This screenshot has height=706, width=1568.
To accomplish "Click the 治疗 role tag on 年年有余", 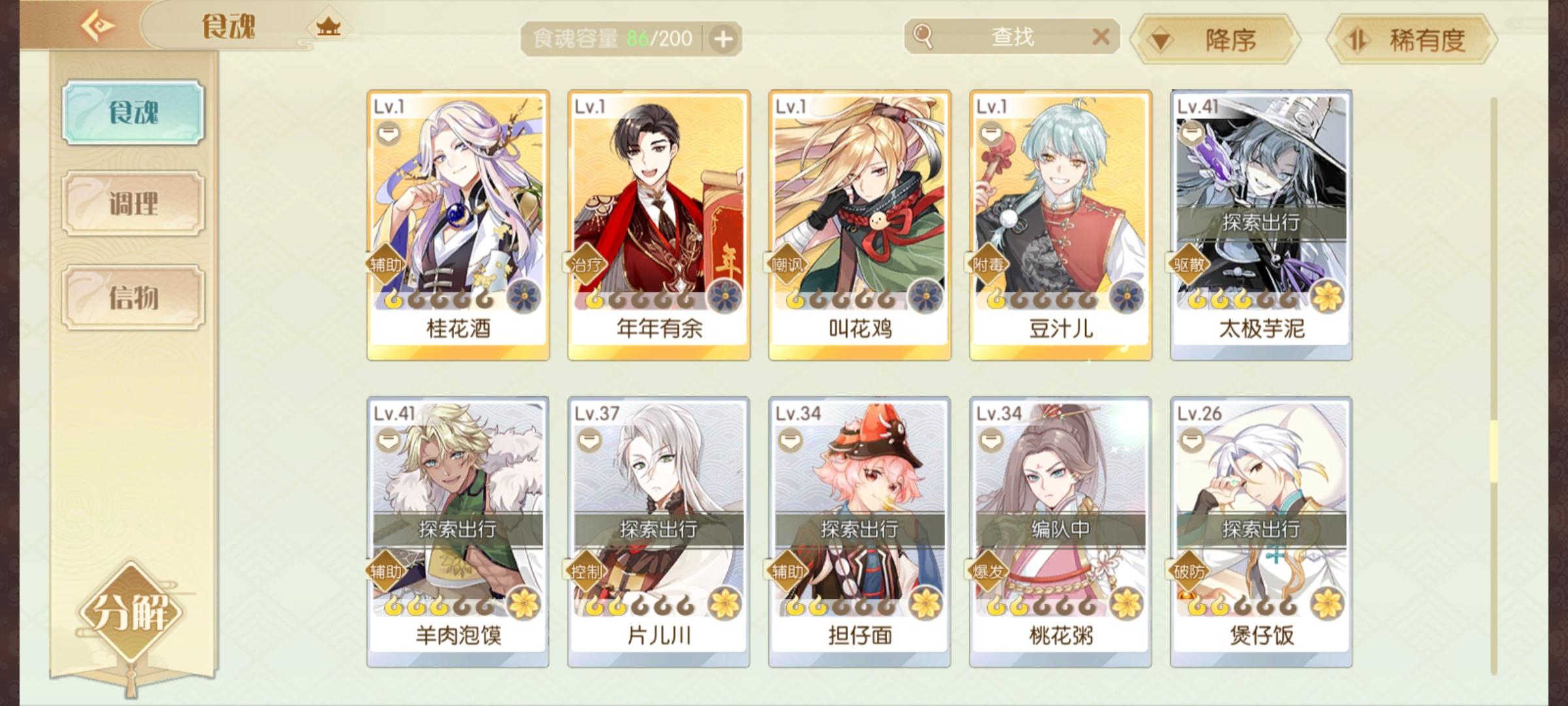I will point(586,265).
